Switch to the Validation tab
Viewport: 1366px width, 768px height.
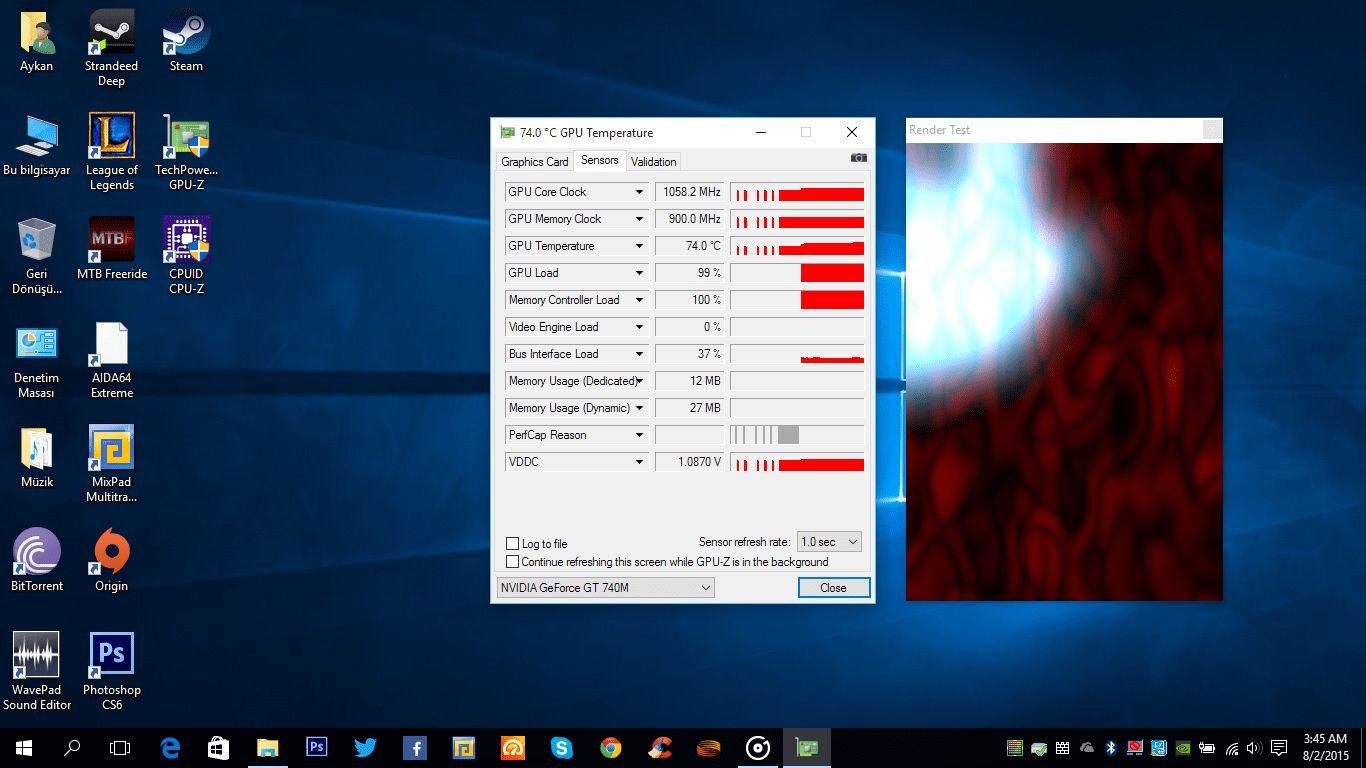tap(654, 162)
